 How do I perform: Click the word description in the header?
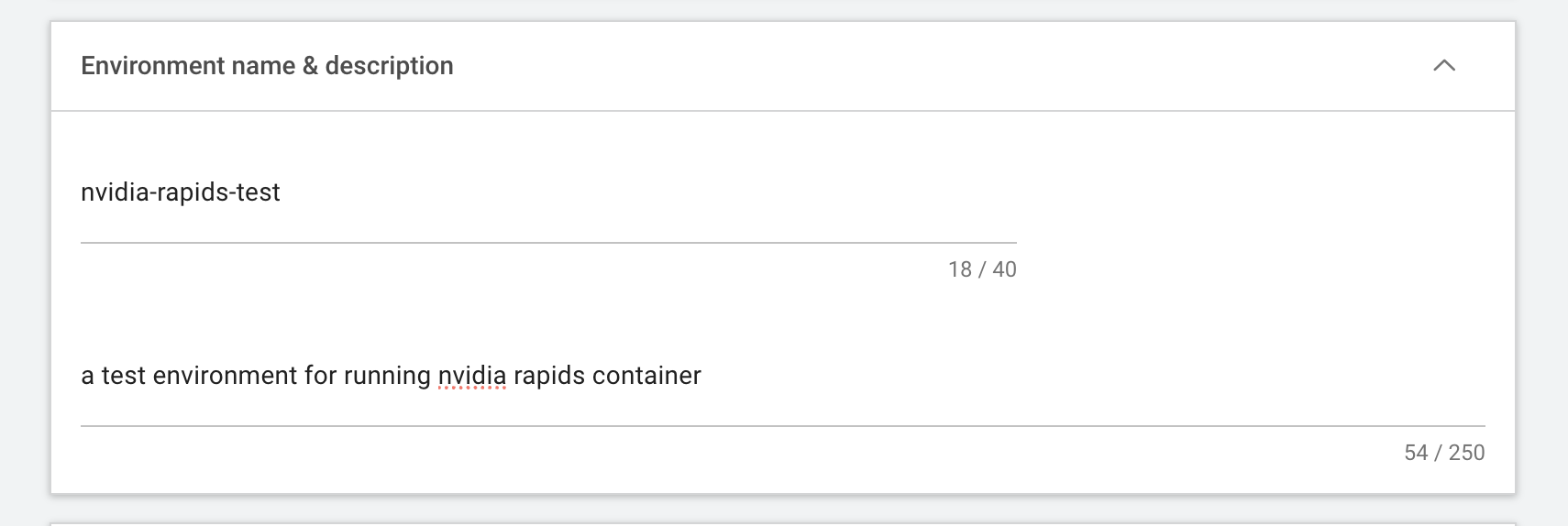click(x=389, y=66)
